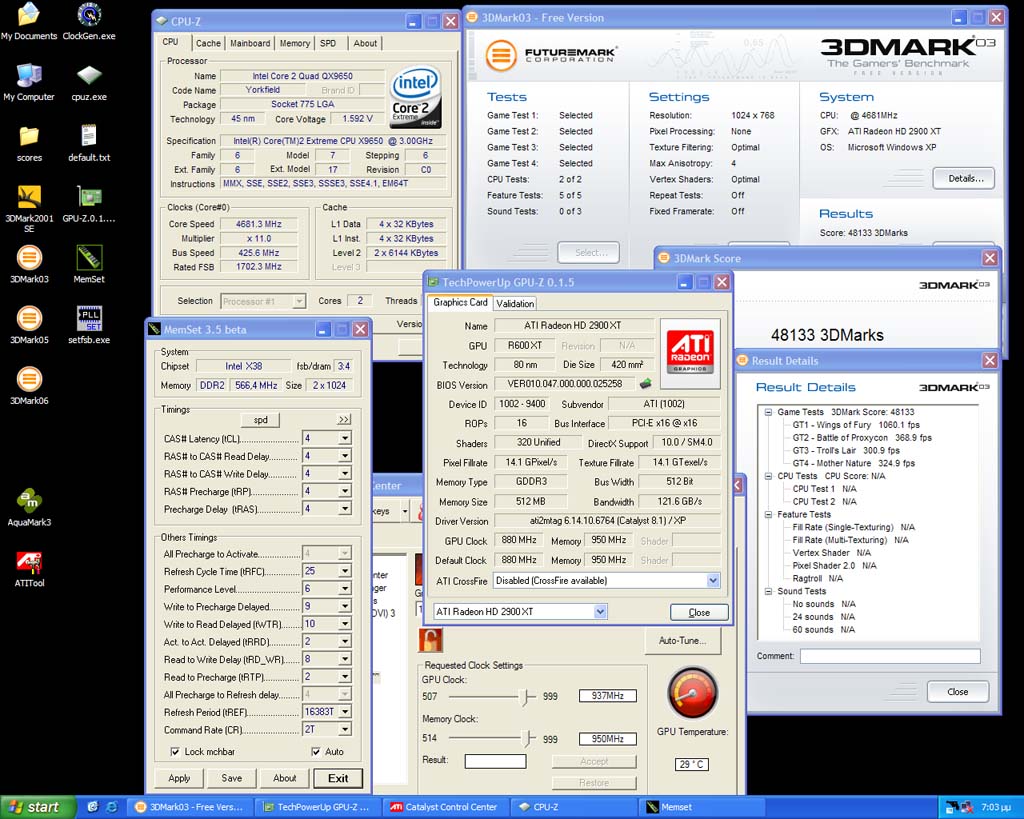Open Internet Explorer from quick launch
Screen dimensions: 1024x819
(112, 807)
